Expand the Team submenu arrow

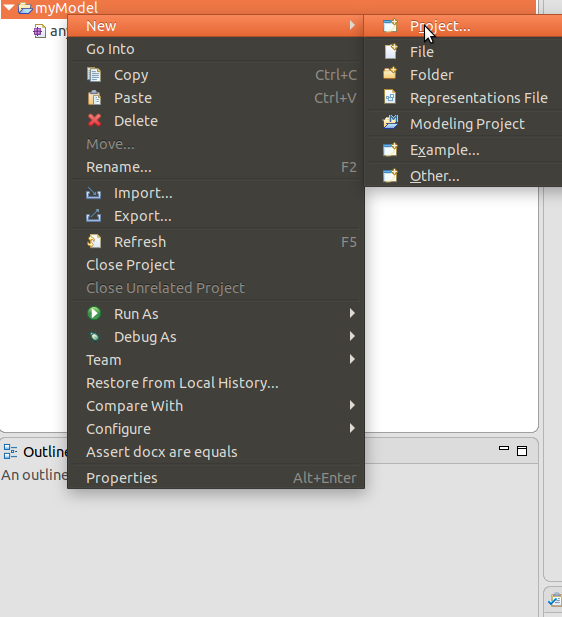coord(352,359)
